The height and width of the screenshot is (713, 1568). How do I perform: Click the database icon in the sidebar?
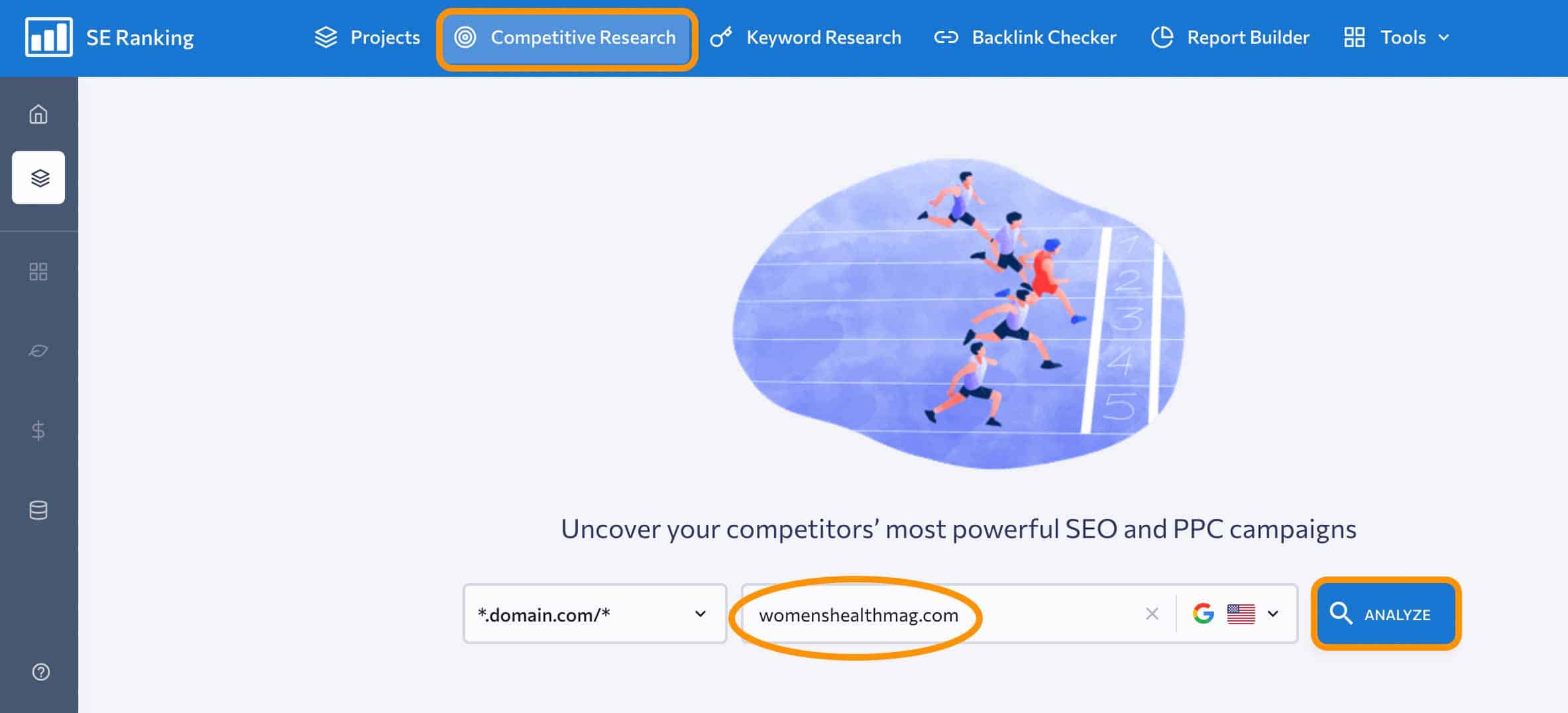(38, 510)
